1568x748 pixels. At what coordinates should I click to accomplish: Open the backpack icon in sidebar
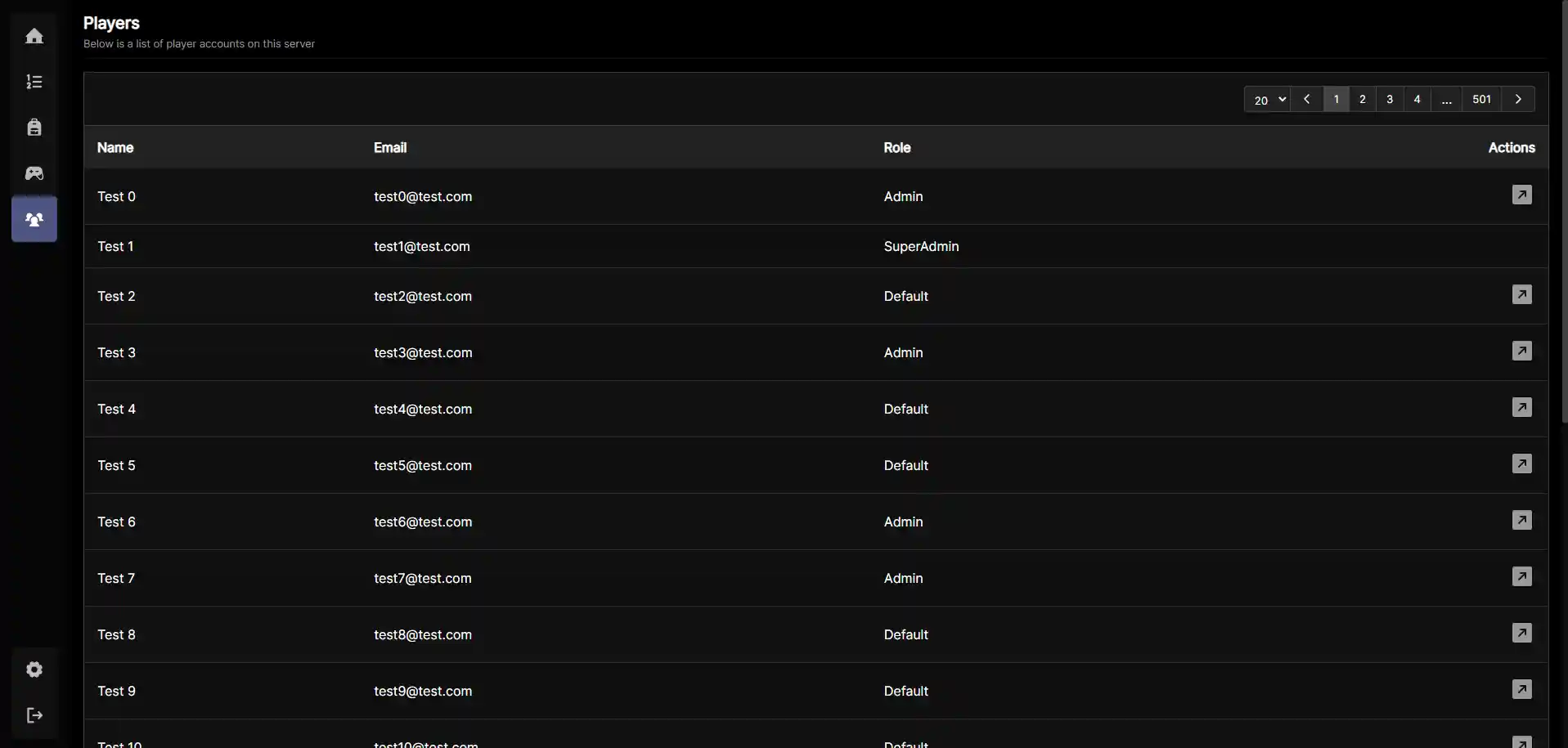(34, 128)
